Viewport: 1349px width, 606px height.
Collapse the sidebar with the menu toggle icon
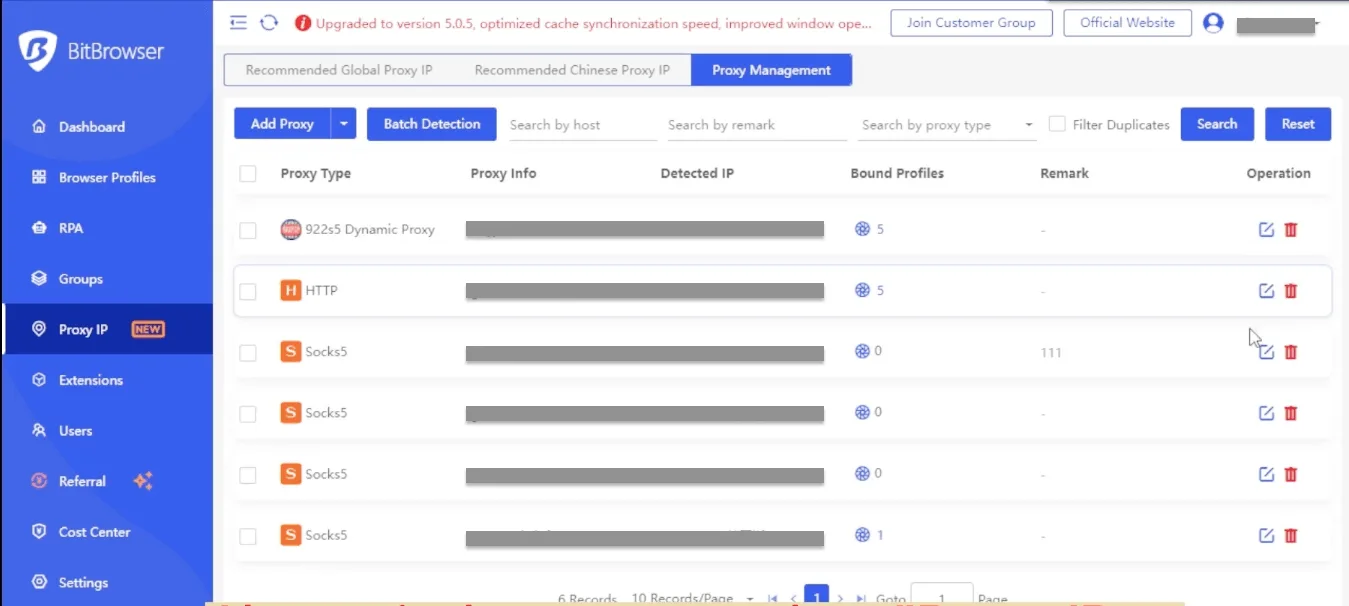pos(238,22)
